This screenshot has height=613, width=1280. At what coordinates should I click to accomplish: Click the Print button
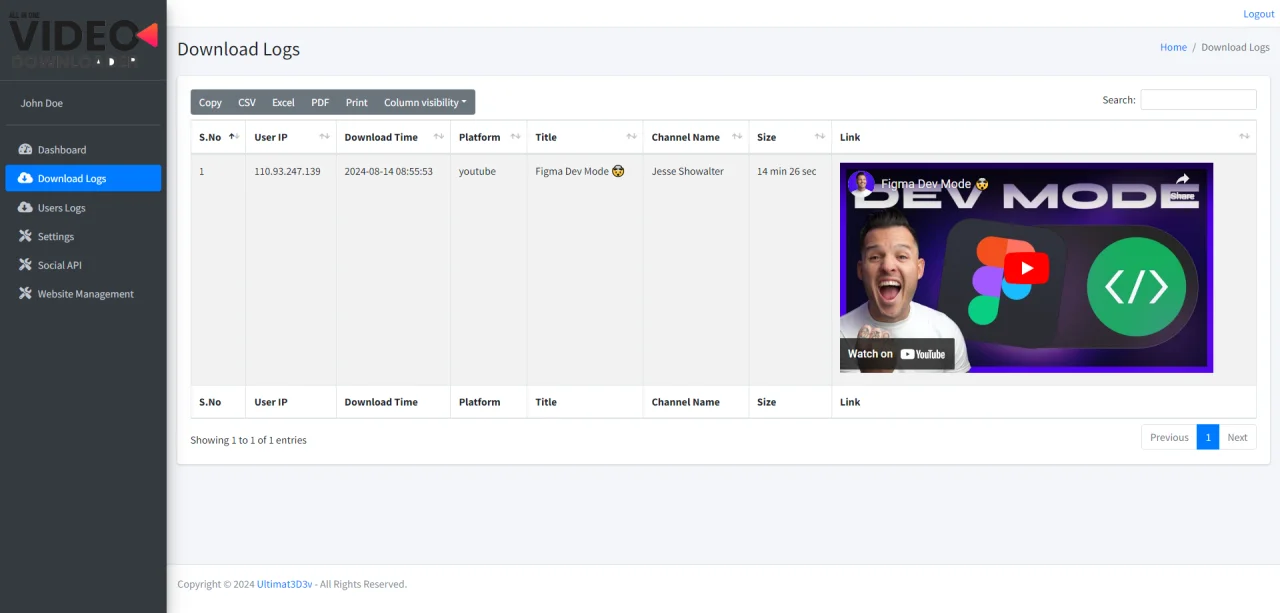click(357, 102)
